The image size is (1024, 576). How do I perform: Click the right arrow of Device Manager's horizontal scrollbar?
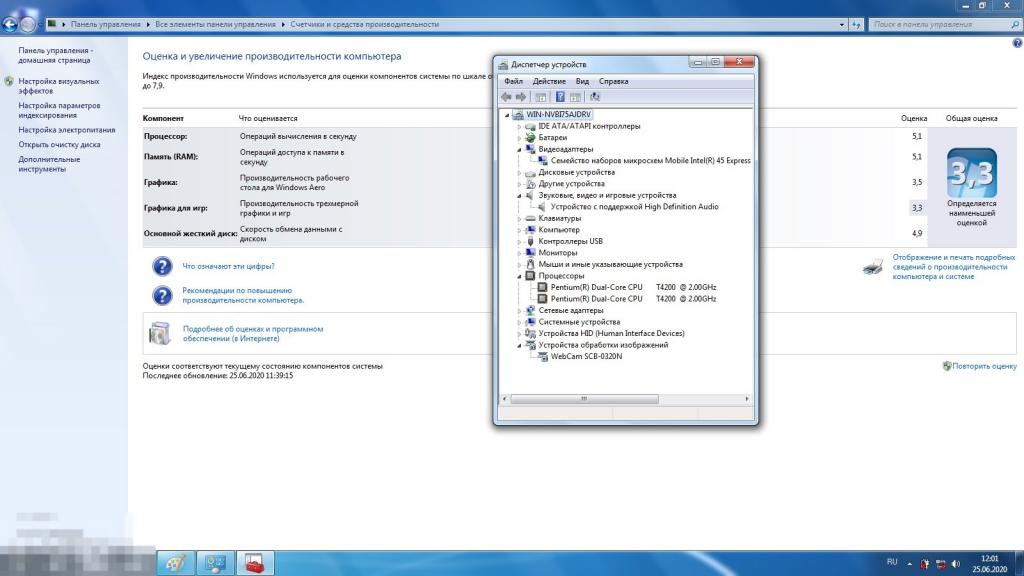pyautogui.click(x=747, y=399)
